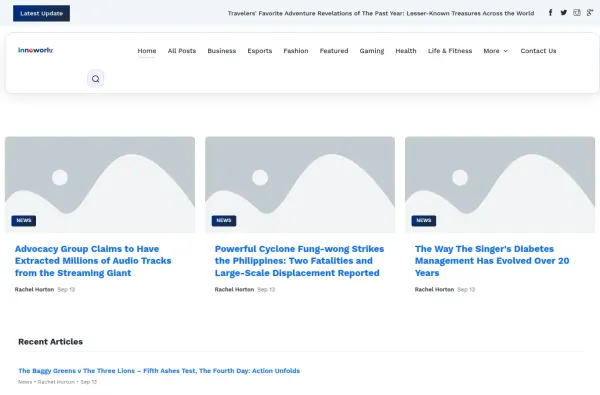Click NEWS badge on Singer's Diabetes card
Viewport: 600px width, 395px height.
[x=424, y=220]
